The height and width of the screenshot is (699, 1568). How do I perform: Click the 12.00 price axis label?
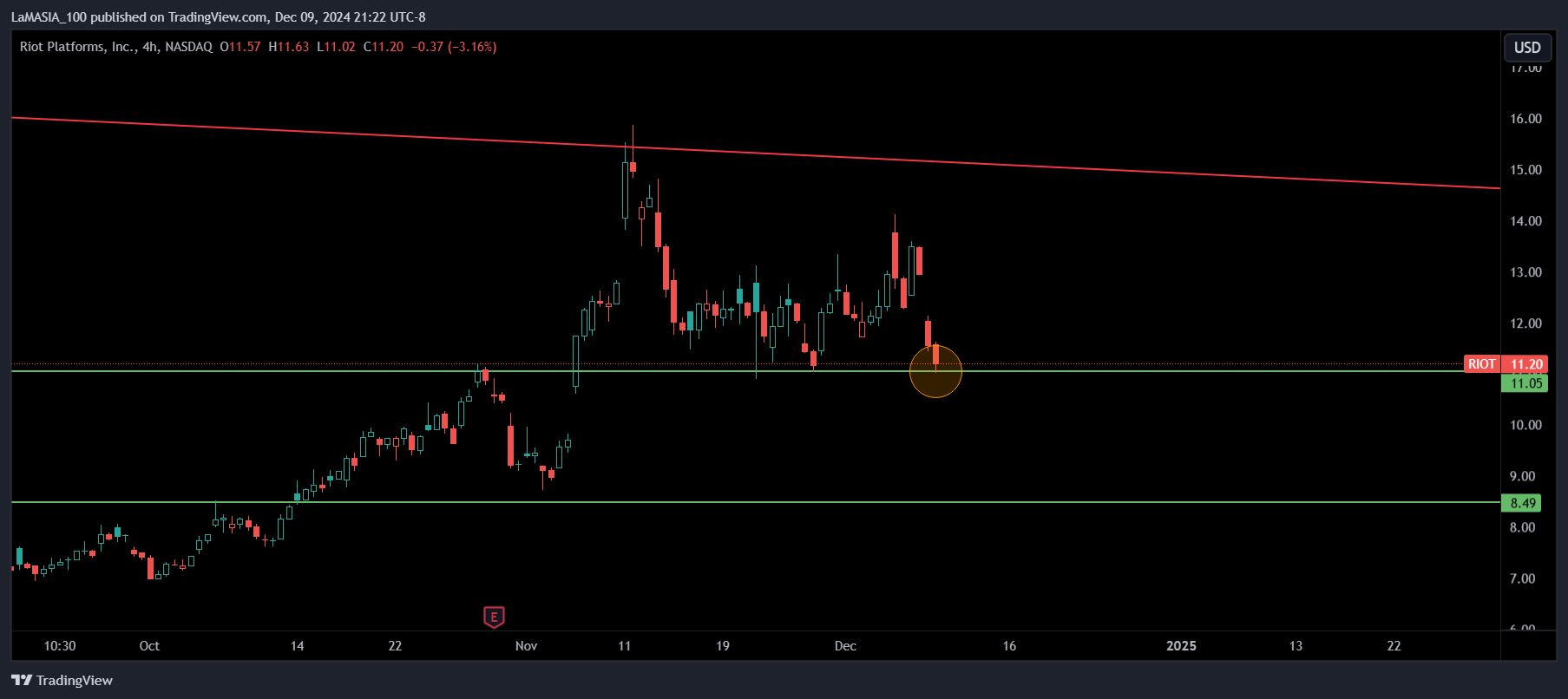click(1525, 323)
